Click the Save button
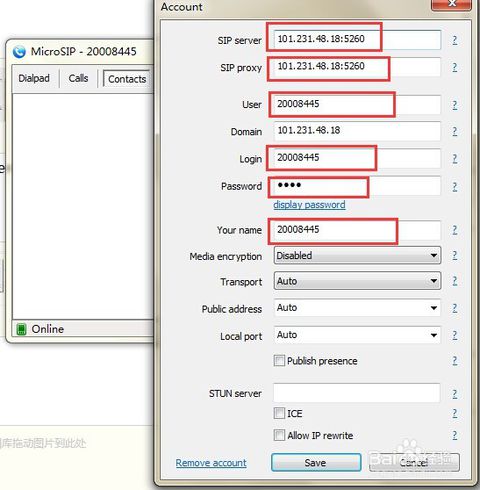This screenshot has width=480, height=490. [x=316, y=462]
